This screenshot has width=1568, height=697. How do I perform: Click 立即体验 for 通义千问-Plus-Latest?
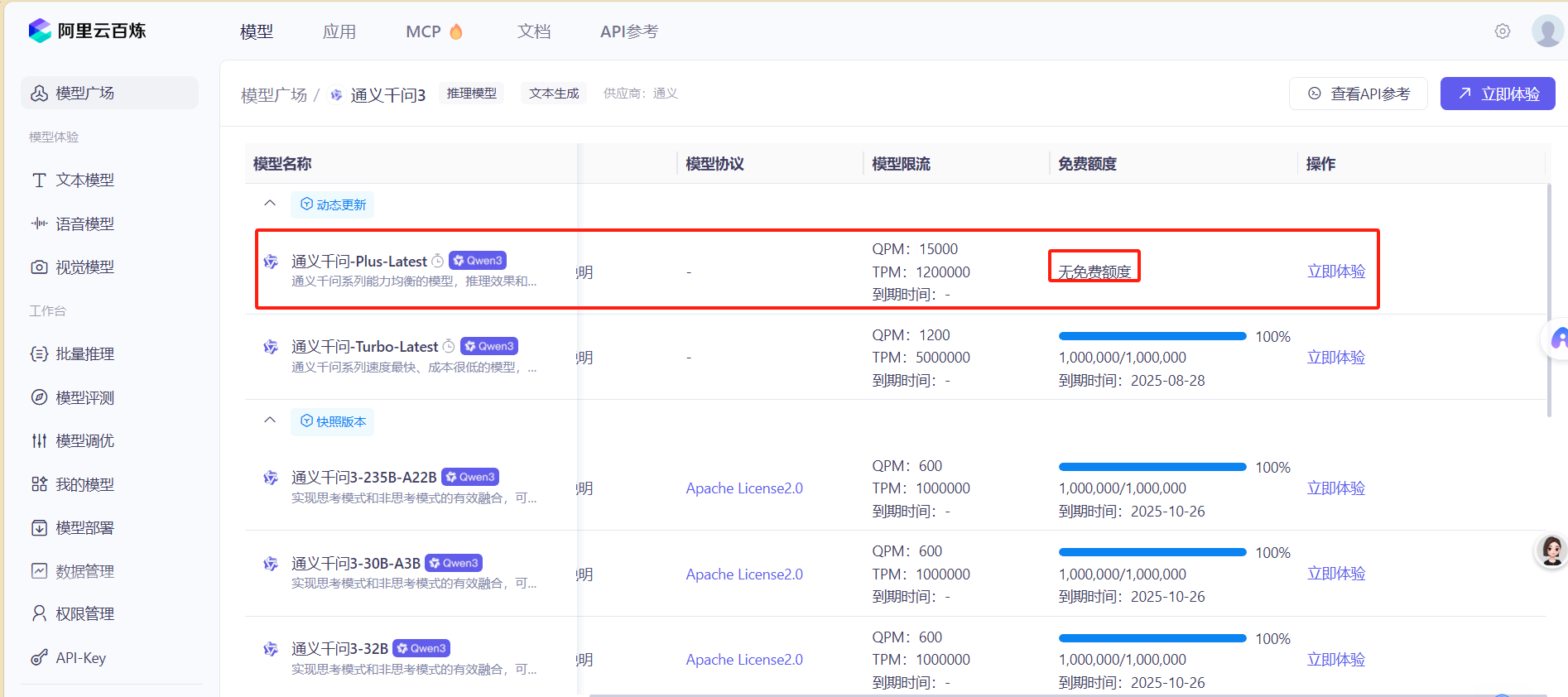(x=1336, y=272)
